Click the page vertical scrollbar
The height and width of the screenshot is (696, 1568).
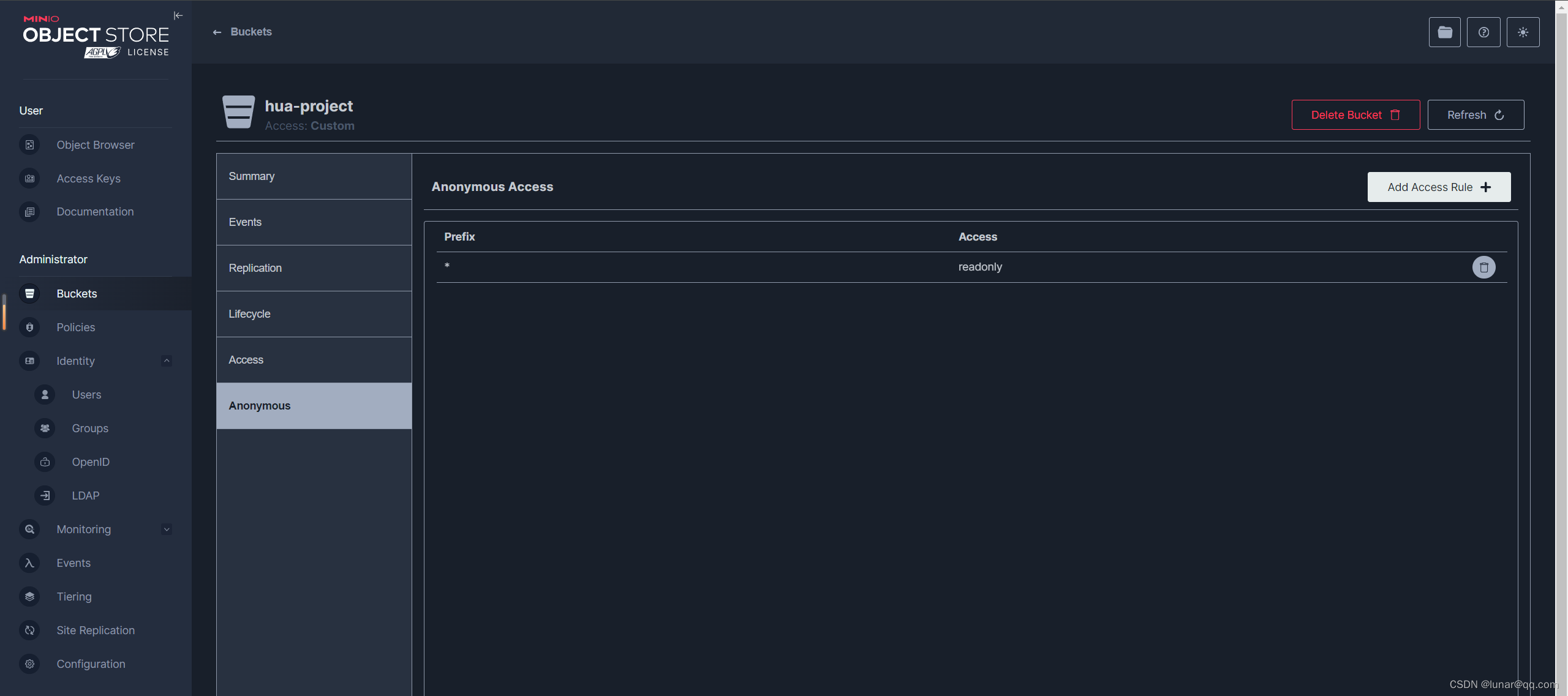pyautogui.click(x=1561, y=348)
